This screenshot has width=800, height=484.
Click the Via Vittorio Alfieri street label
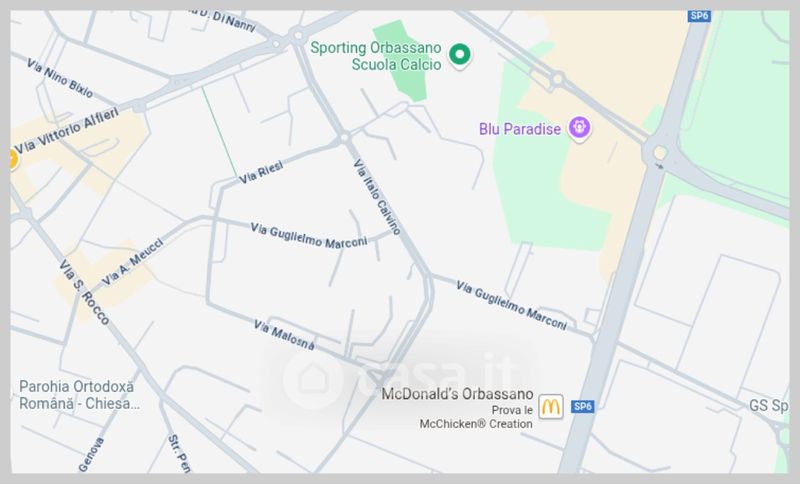pos(66,131)
